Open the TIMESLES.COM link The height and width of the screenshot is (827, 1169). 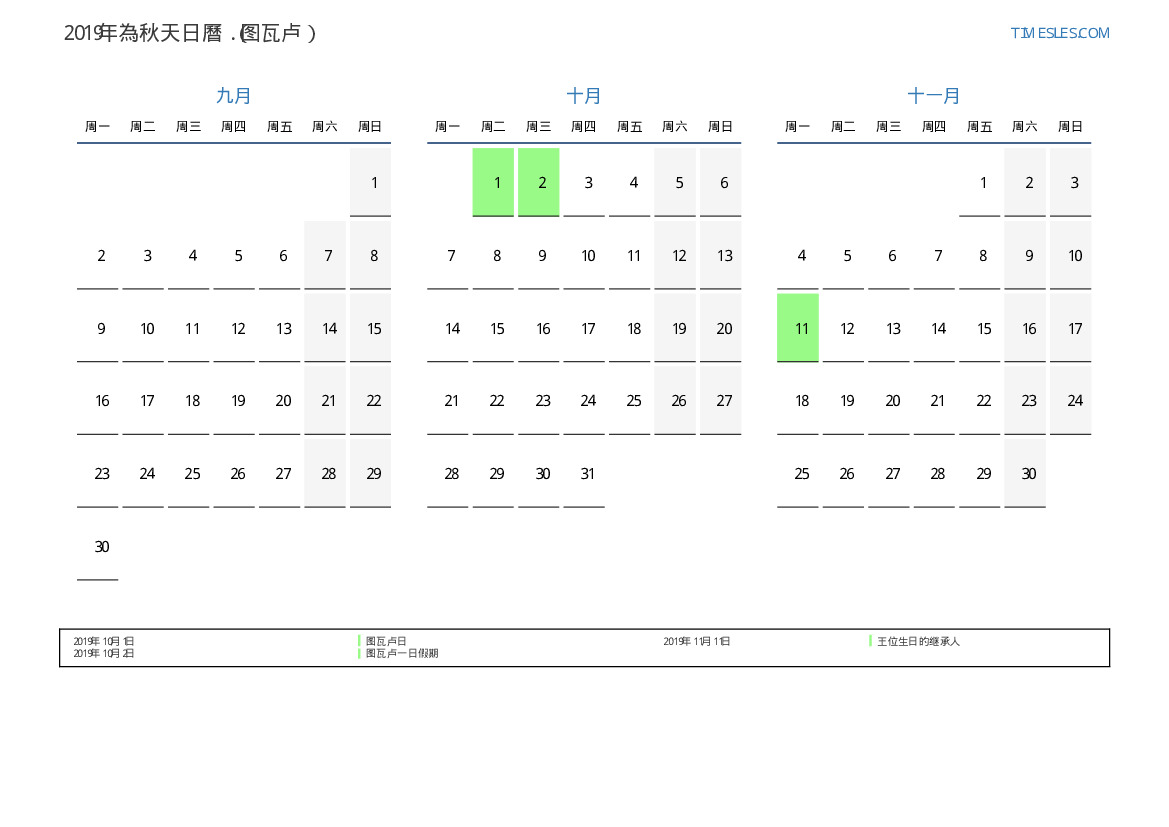pyautogui.click(x=1059, y=33)
